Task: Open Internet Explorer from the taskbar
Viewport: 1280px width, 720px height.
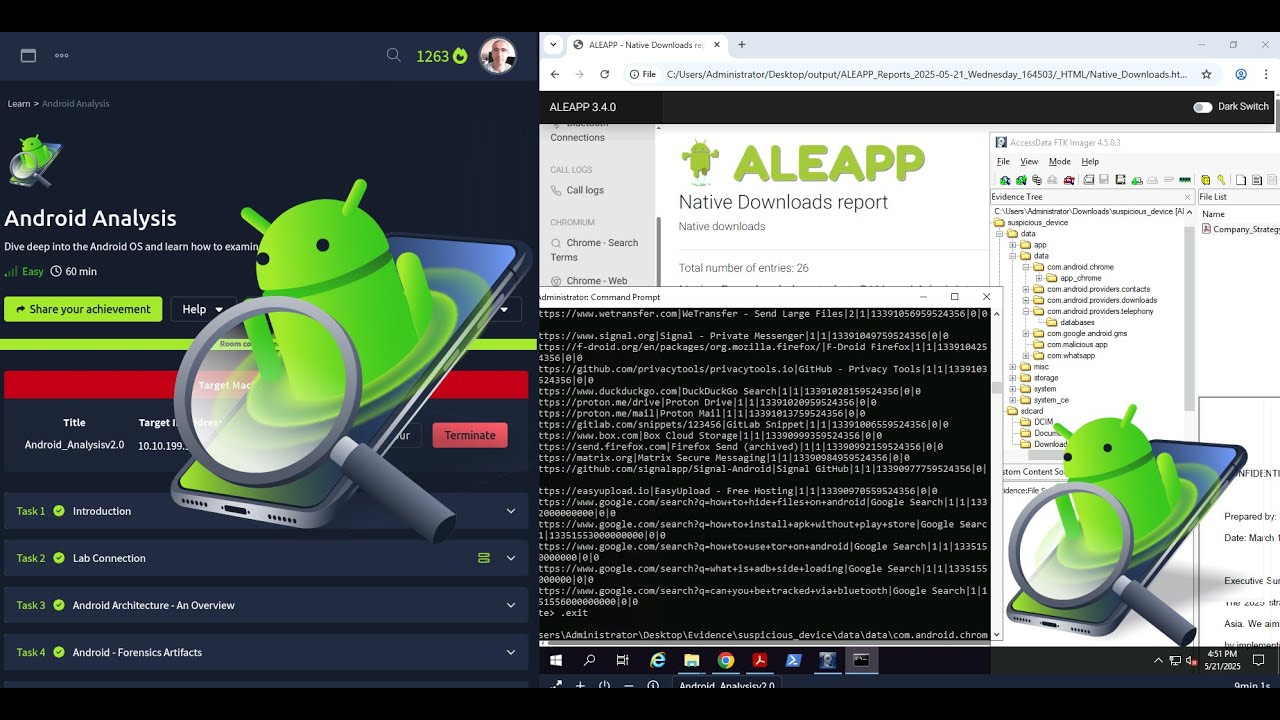Action: [x=658, y=660]
